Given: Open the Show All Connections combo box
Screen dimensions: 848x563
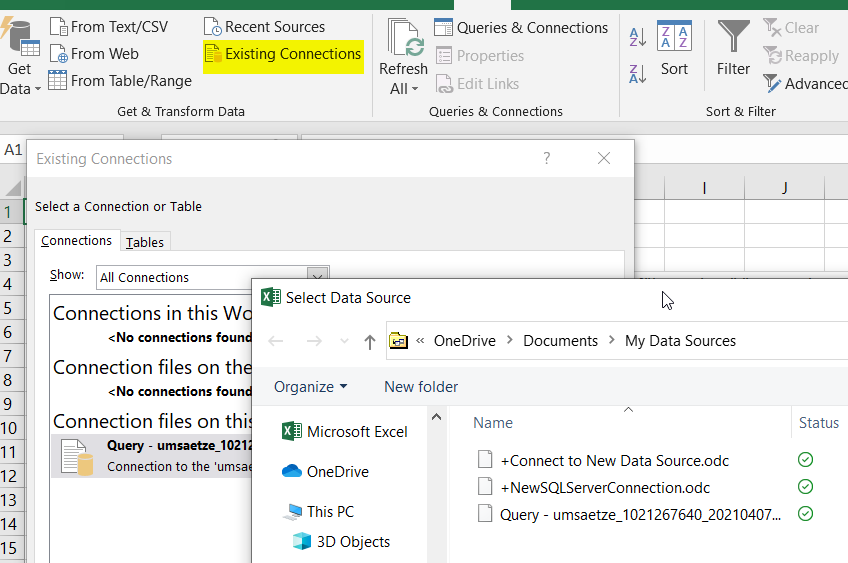Looking at the screenshot, I should 213,277.
